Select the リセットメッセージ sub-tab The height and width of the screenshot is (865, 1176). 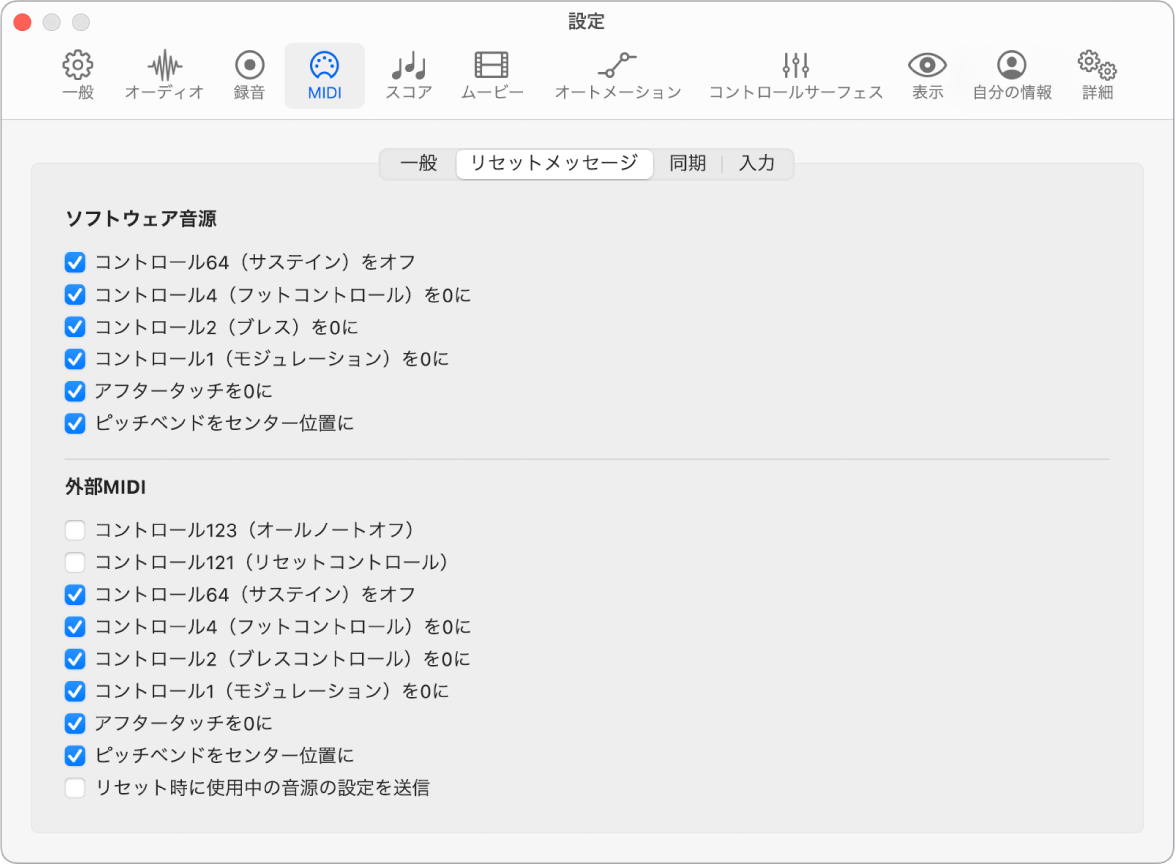554,164
